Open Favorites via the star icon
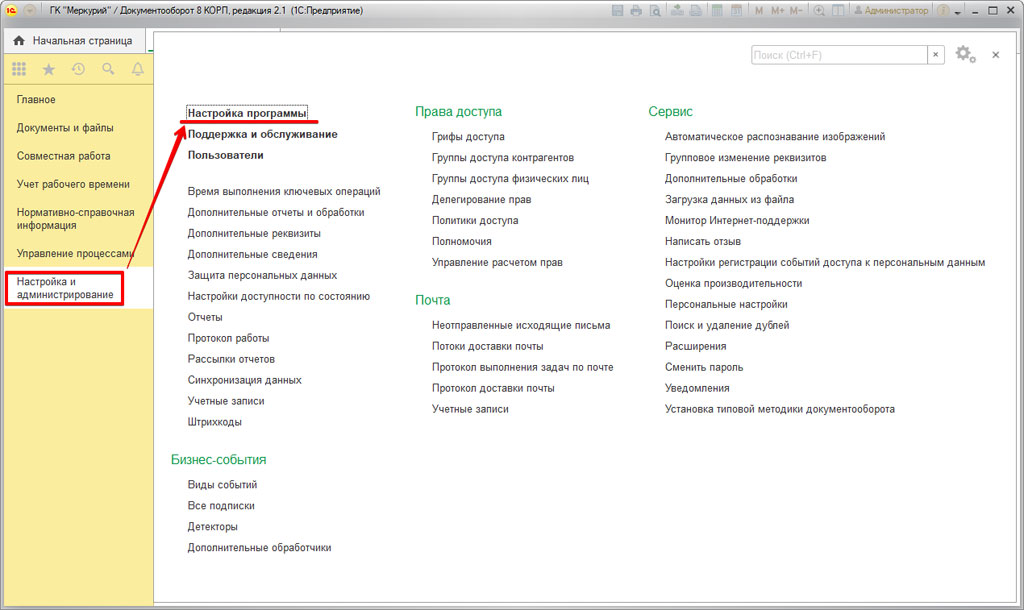The width and height of the screenshot is (1024, 610). [48, 69]
